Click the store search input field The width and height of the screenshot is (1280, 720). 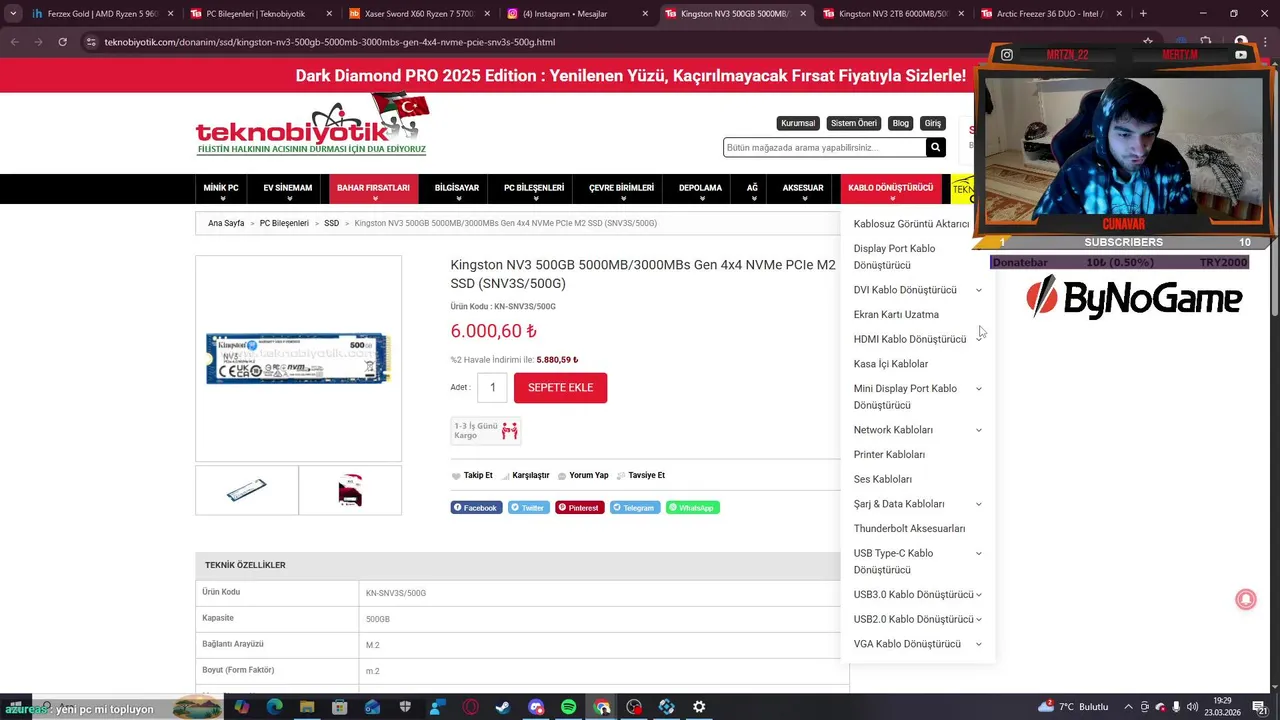[824, 147]
